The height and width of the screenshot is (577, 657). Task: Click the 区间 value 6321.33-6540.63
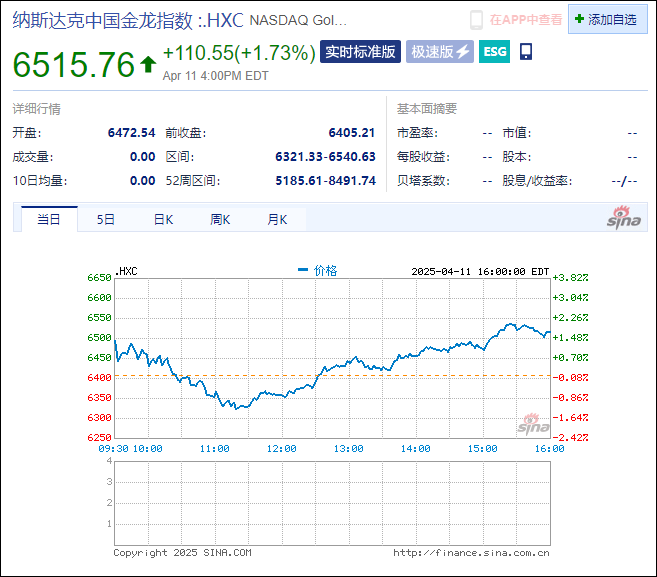tap(325, 157)
